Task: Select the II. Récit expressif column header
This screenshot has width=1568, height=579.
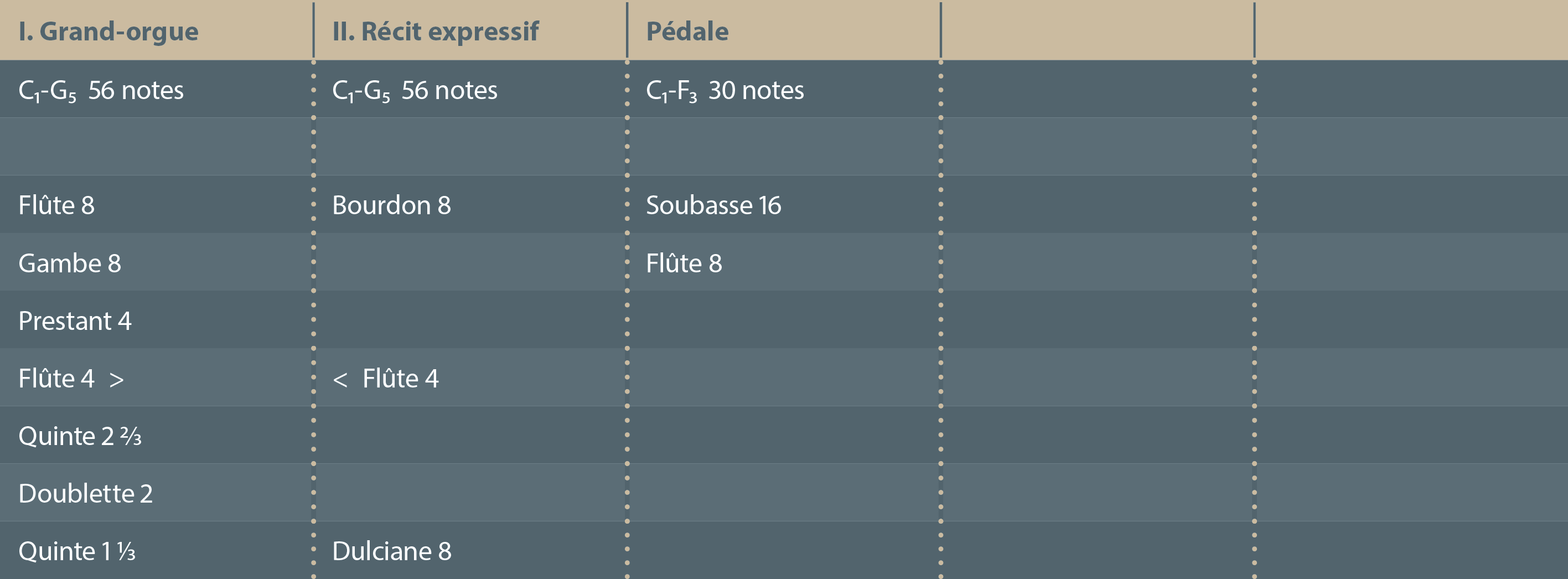Action: (435, 32)
